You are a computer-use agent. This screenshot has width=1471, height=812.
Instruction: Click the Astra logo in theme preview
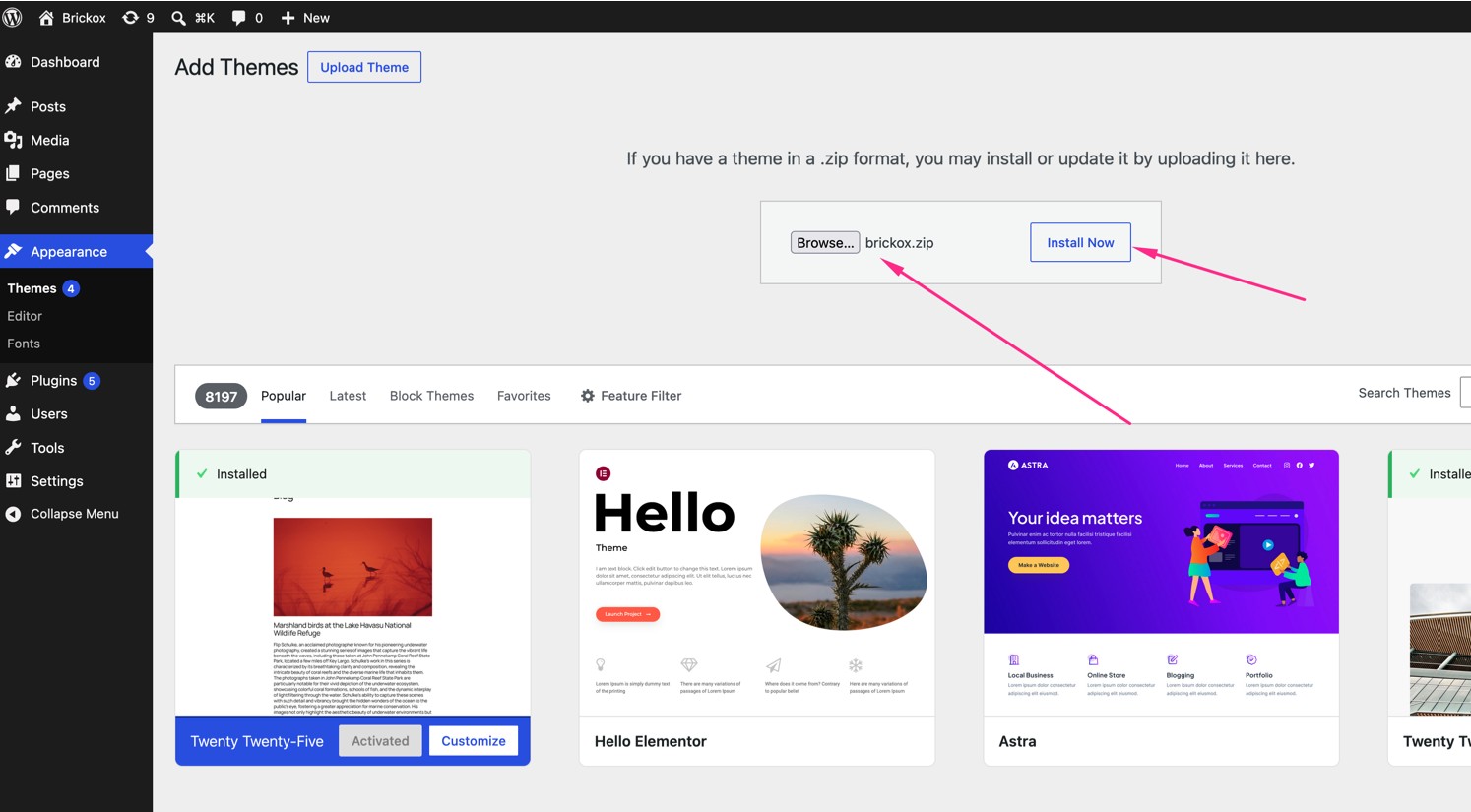(x=1028, y=466)
